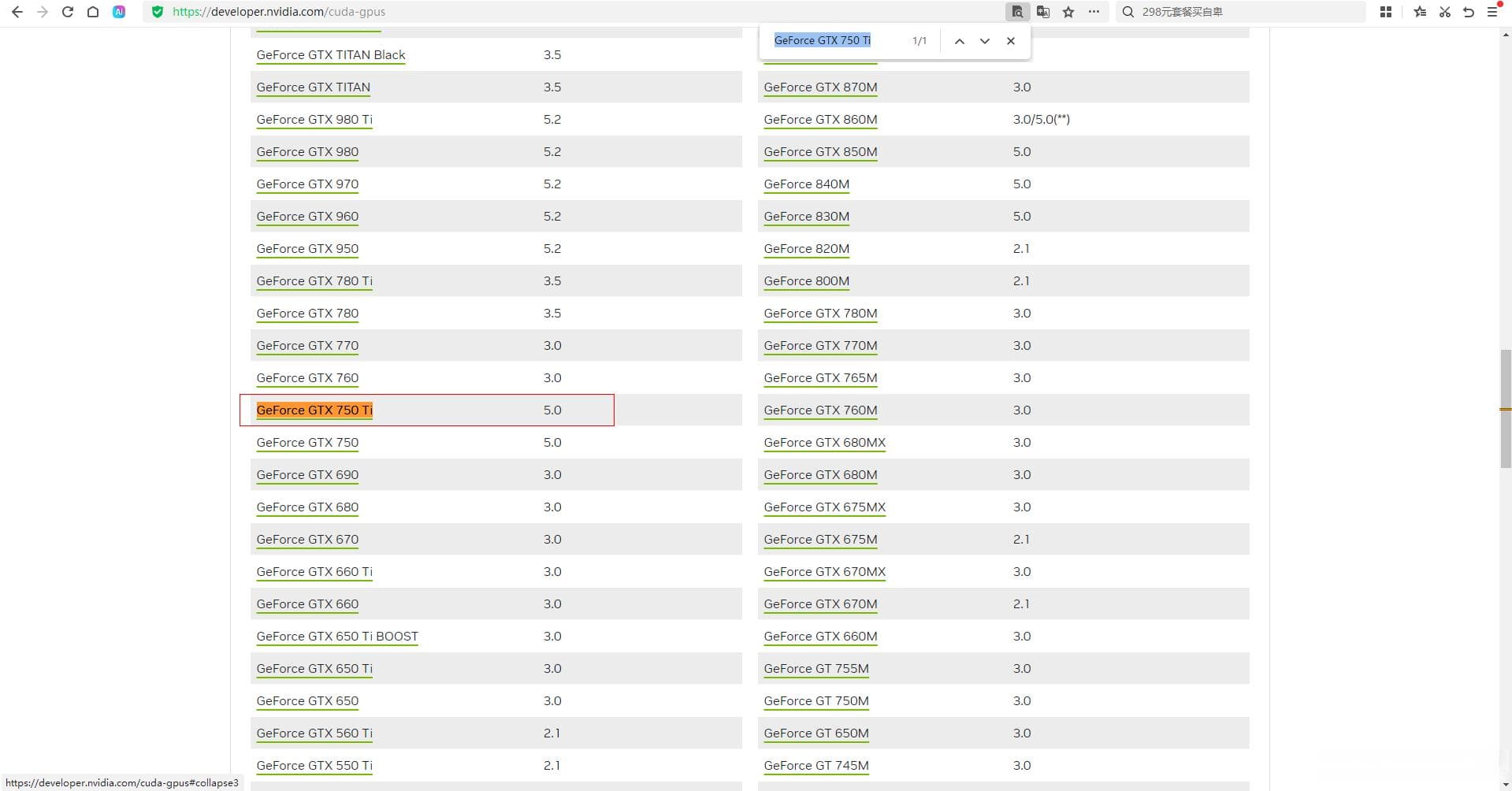Open the GeForce GTX 980 link
The width and height of the screenshot is (1512, 791).
tap(307, 151)
